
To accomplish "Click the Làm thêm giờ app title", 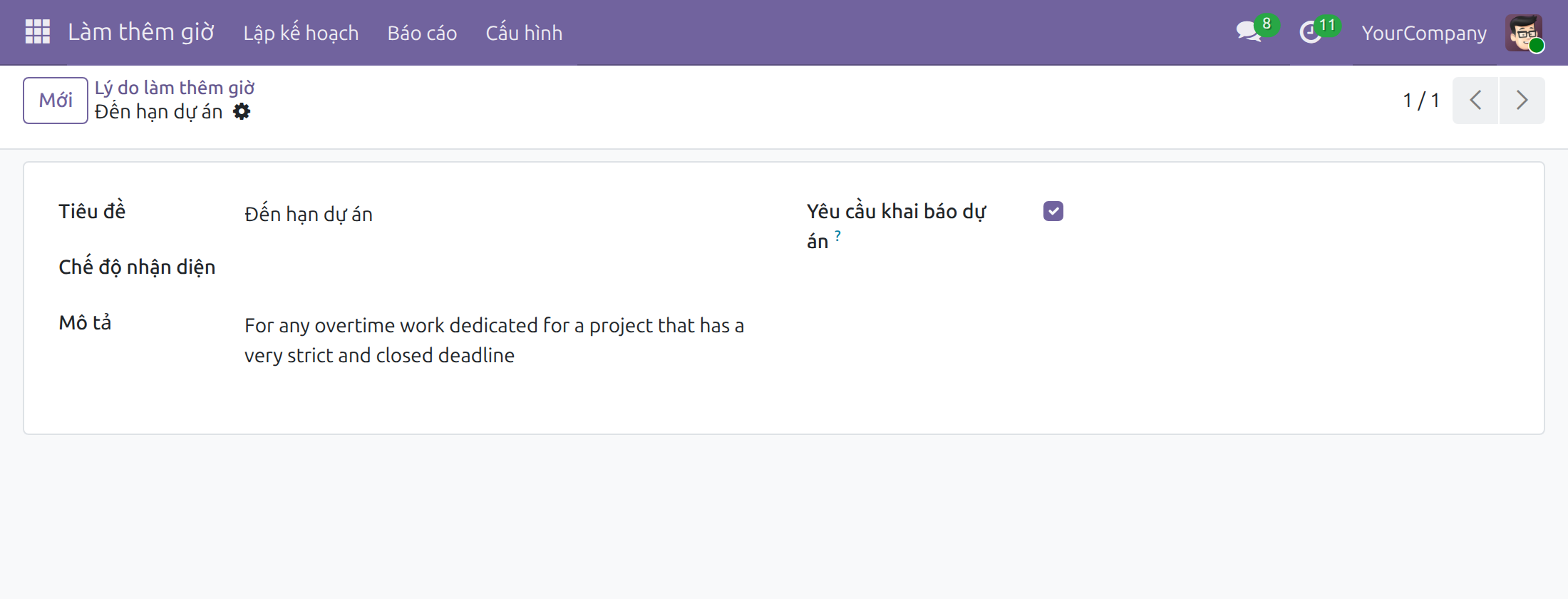I will 141,32.
